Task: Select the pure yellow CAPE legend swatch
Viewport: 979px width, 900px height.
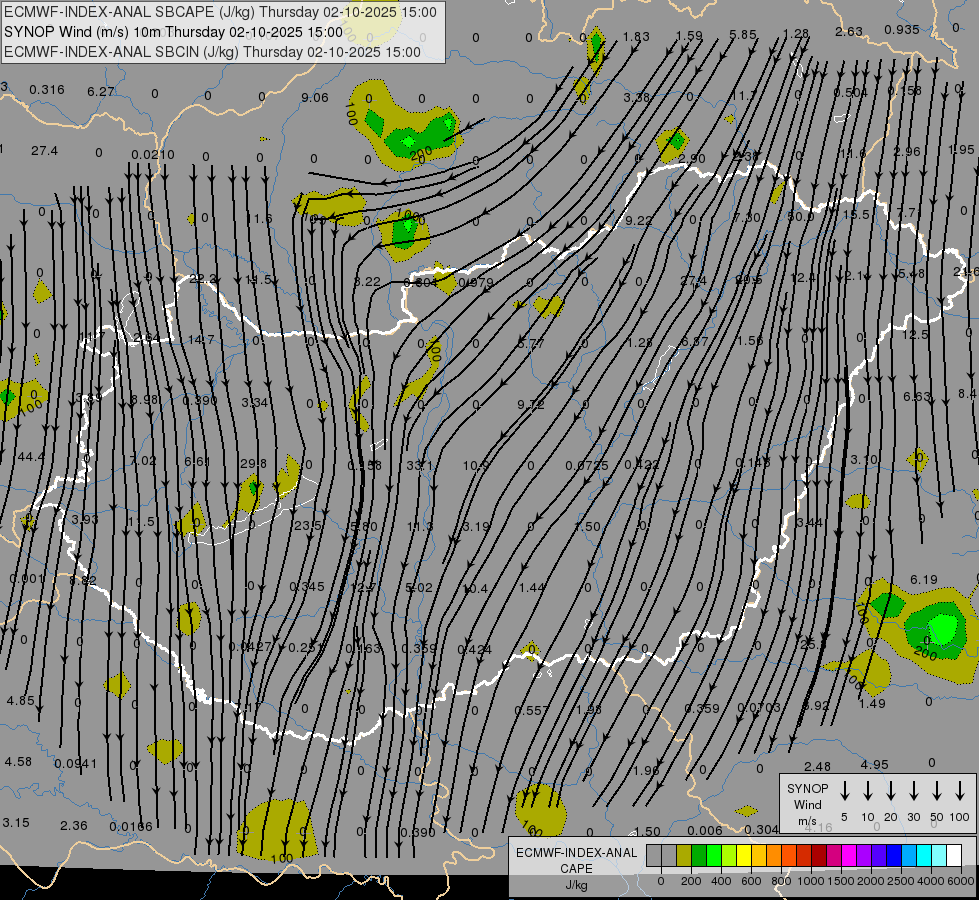Action: [x=744, y=856]
